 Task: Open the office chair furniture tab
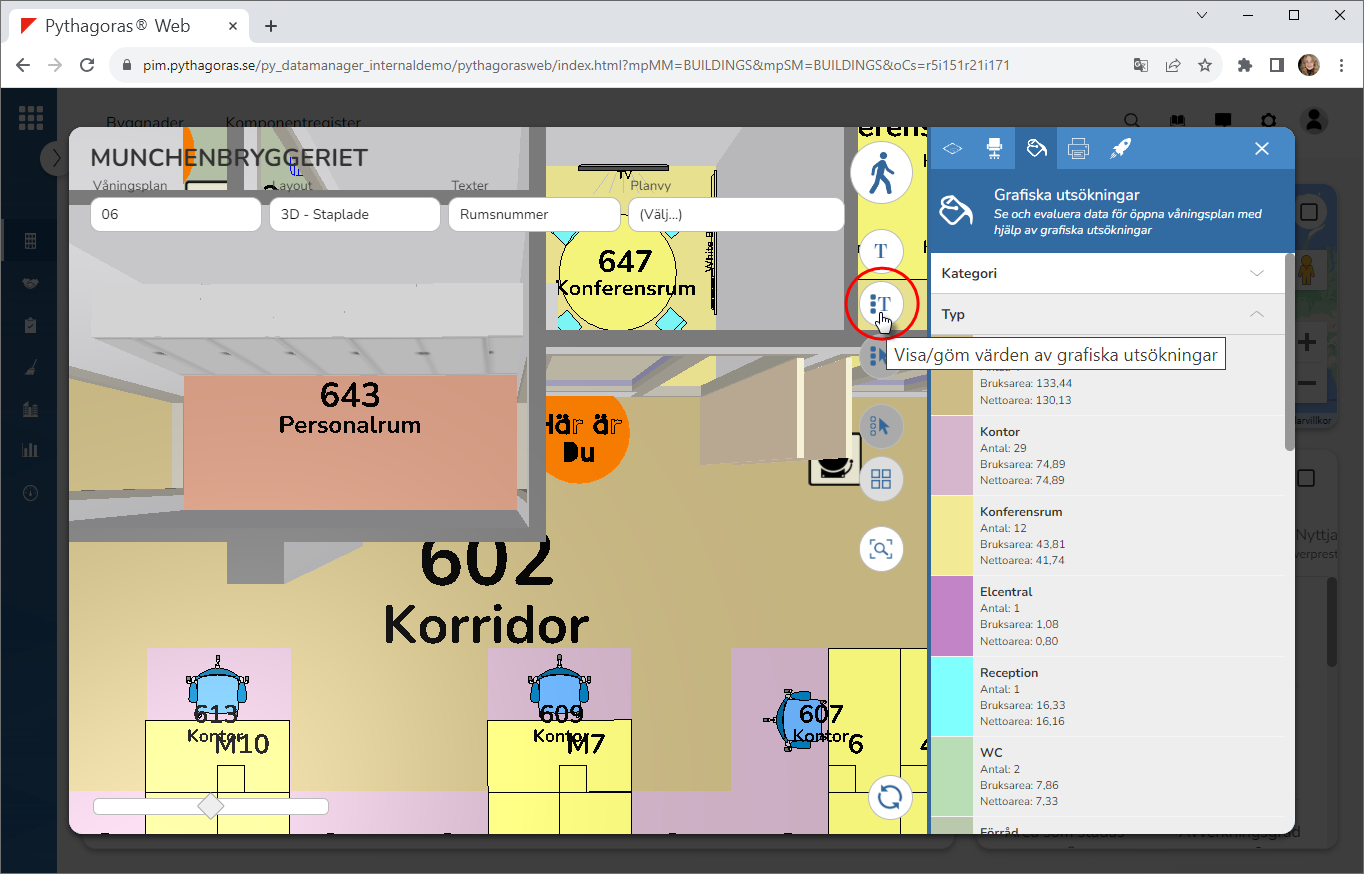pos(994,149)
